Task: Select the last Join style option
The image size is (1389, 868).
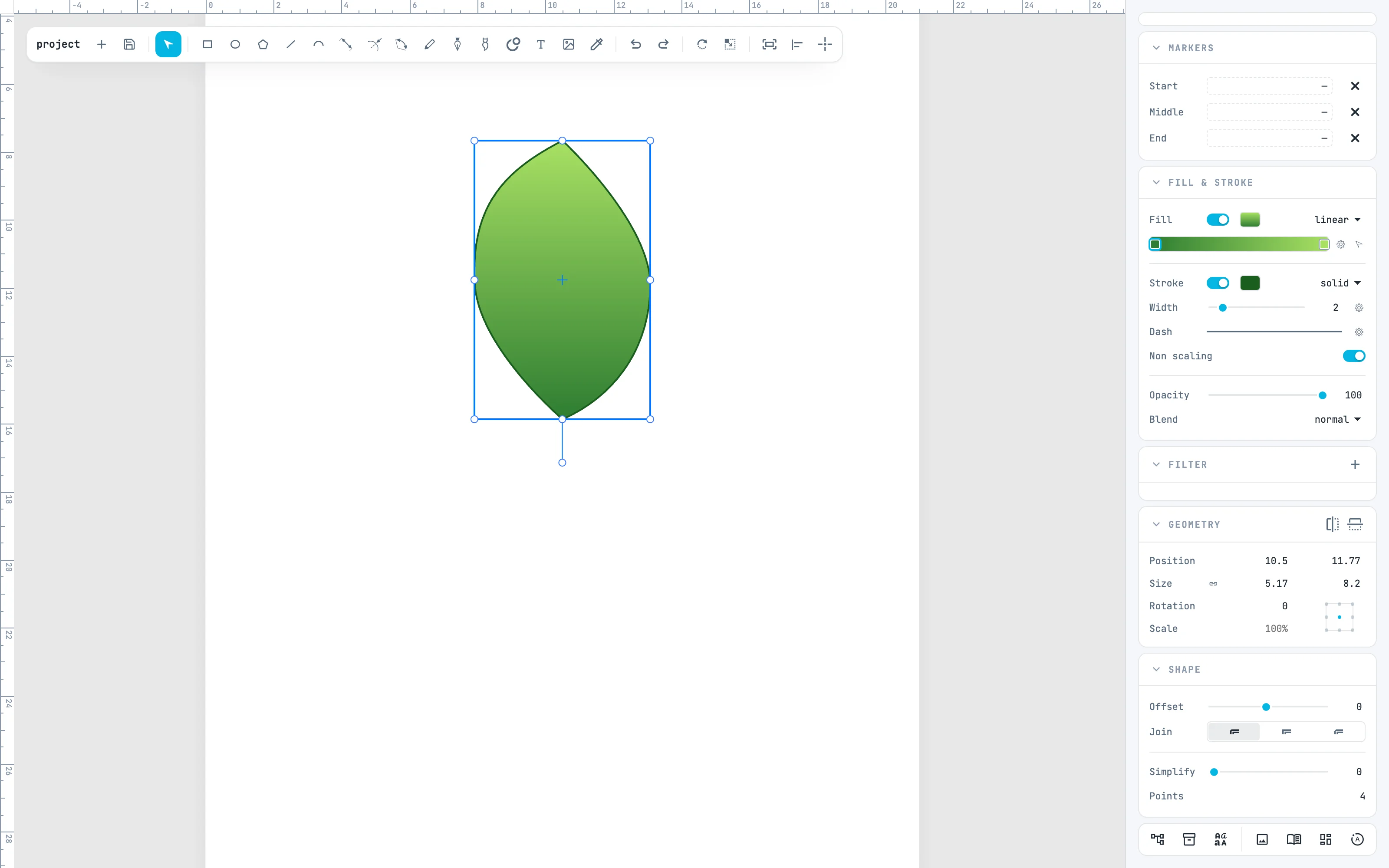Action: click(x=1339, y=732)
